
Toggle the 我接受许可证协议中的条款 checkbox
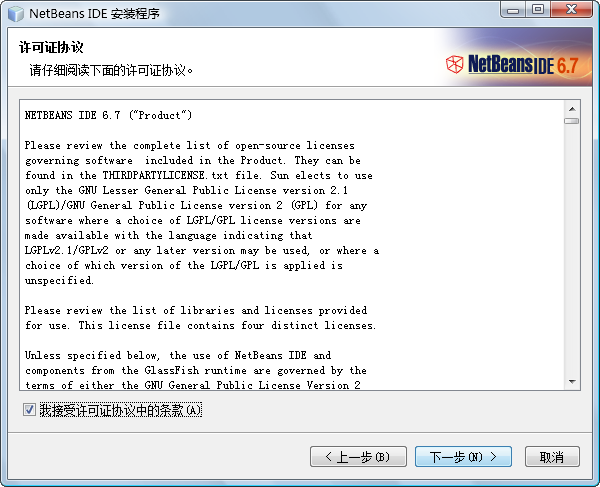pos(29,410)
